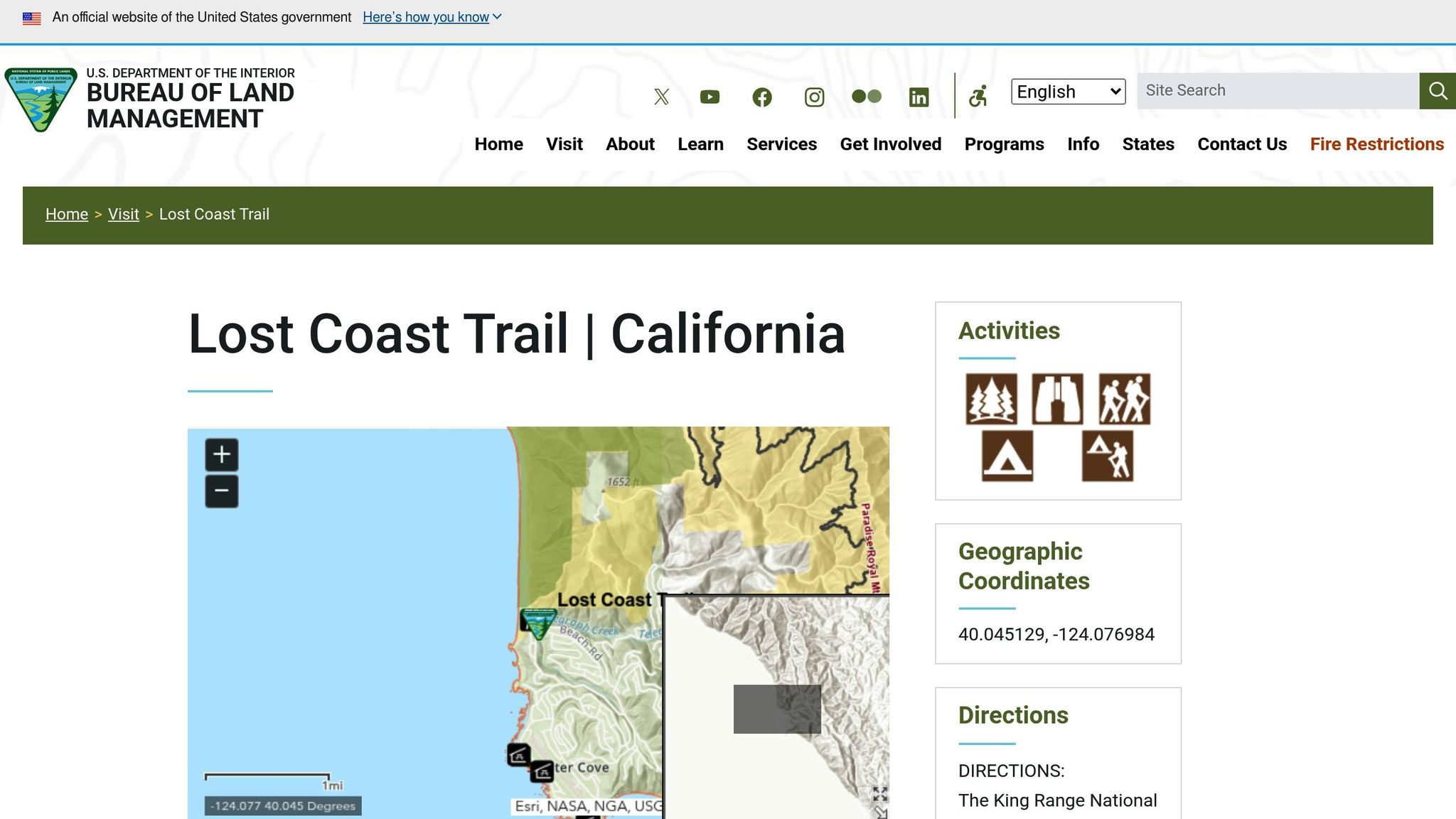This screenshot has width=1456, height=819.
Task: Click the accessibility wheelchair icon
Action: point(978,96)
